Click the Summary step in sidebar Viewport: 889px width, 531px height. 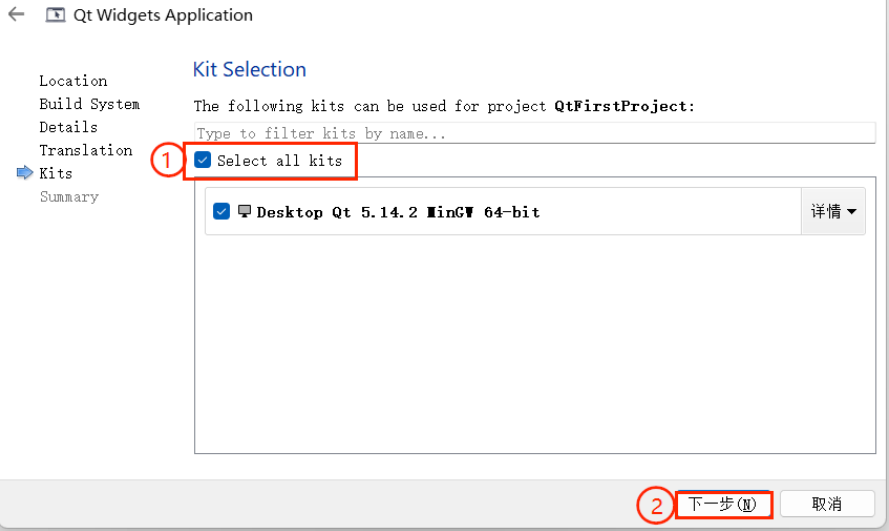(69, 197)
